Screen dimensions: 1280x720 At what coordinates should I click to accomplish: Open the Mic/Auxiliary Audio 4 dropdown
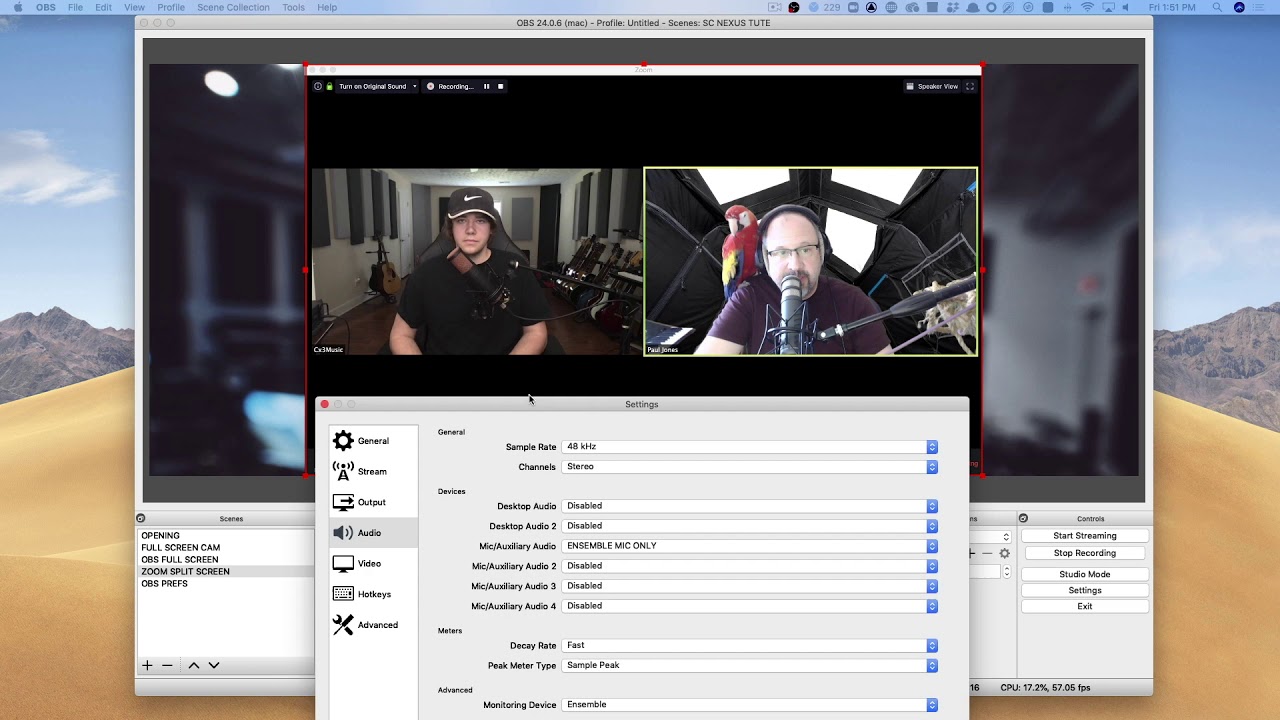coord(750,606)
